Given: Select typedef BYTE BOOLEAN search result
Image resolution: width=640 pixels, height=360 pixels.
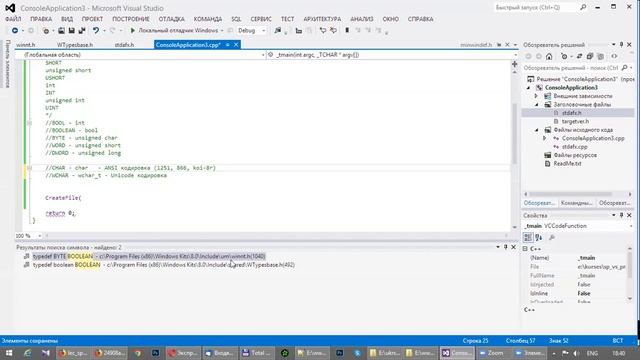Looking at the screenshot, I should click(x=149, y=256).
